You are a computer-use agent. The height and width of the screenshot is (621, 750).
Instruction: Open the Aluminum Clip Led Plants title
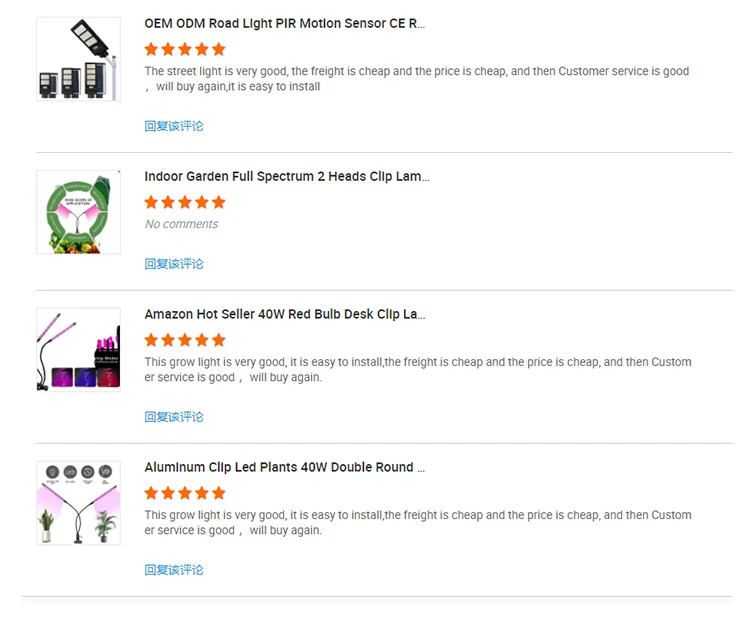[x=285, y=467]
